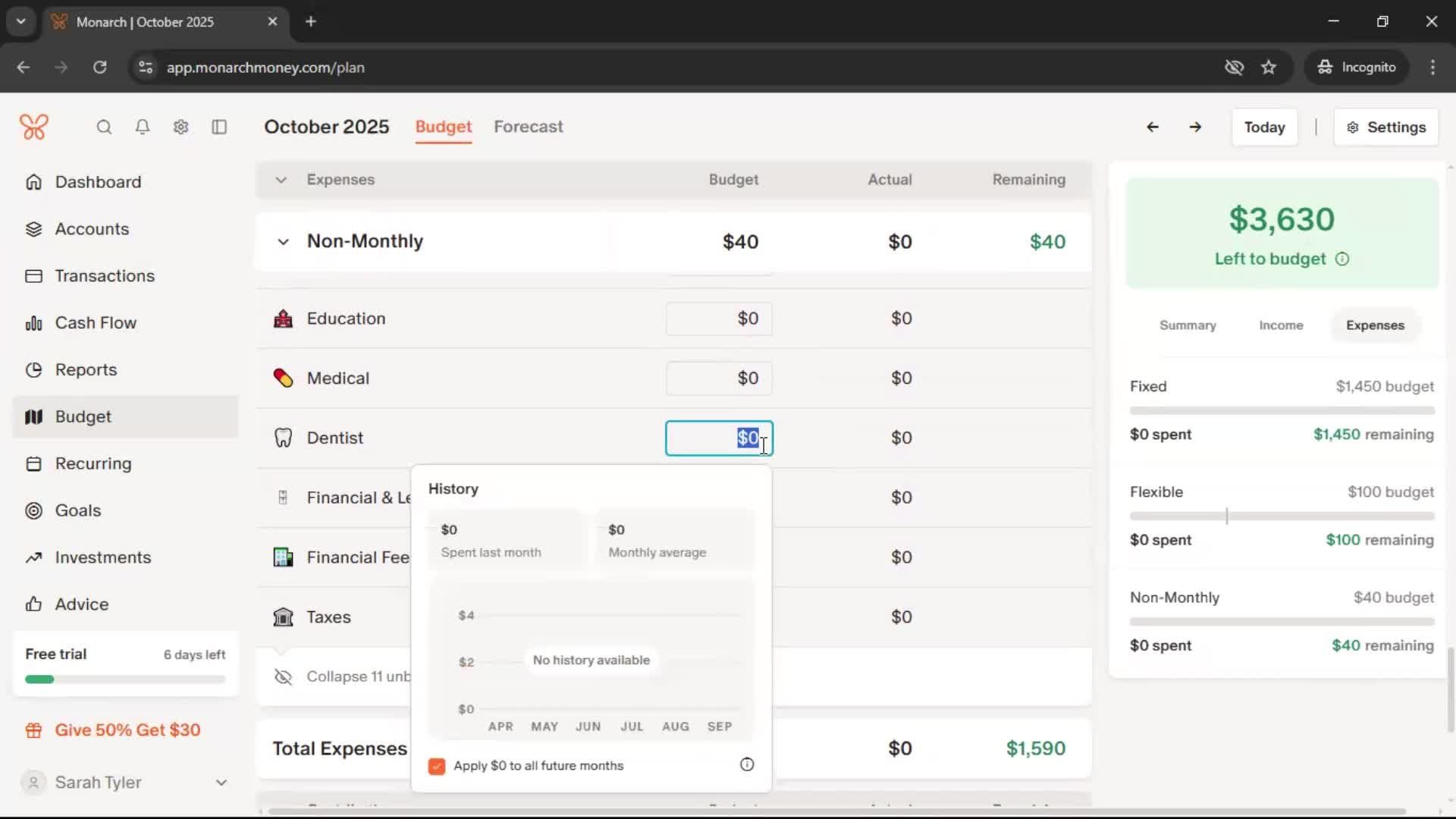This screenshot has height=819, width=1456.
Task: Open the notifications bell icon
Action: [x=143, y=127]
